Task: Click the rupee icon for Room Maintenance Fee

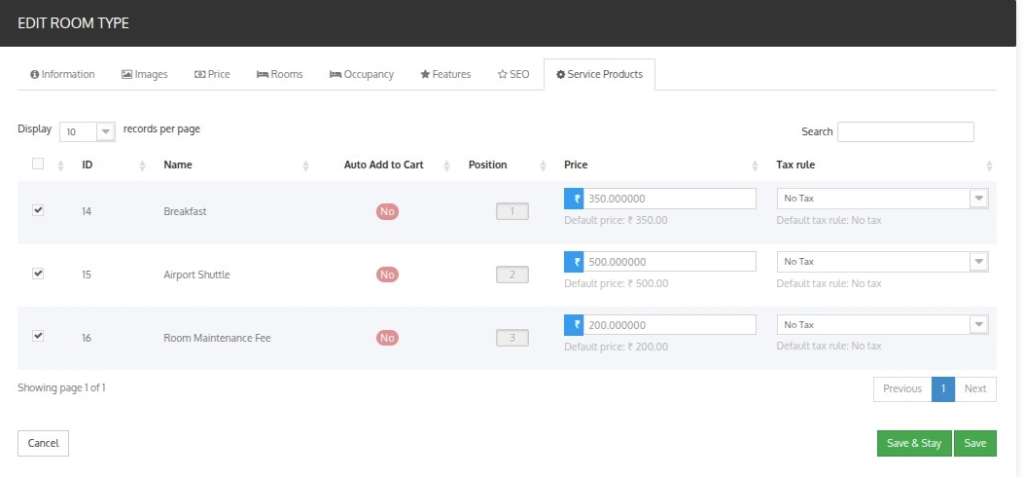Action: pos(574,325)
